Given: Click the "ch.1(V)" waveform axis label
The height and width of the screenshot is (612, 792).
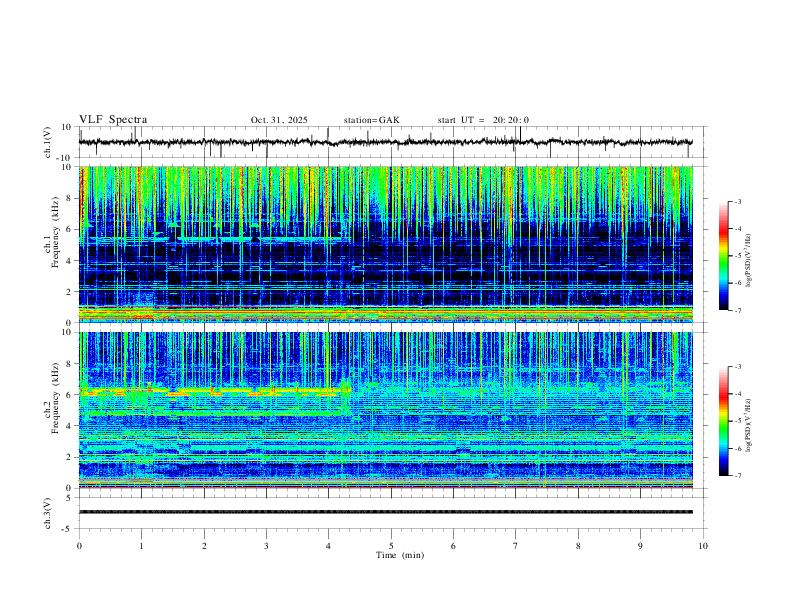Looking at the screenshot, I should (x=48, y=142).
